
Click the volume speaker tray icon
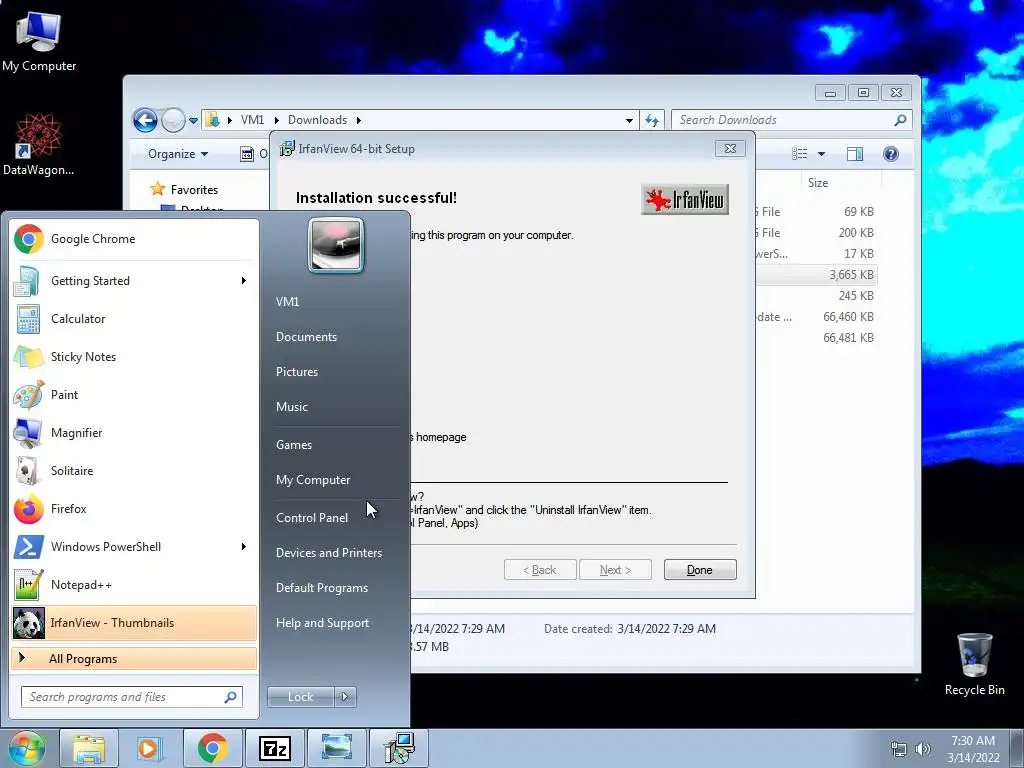(923, 749)
